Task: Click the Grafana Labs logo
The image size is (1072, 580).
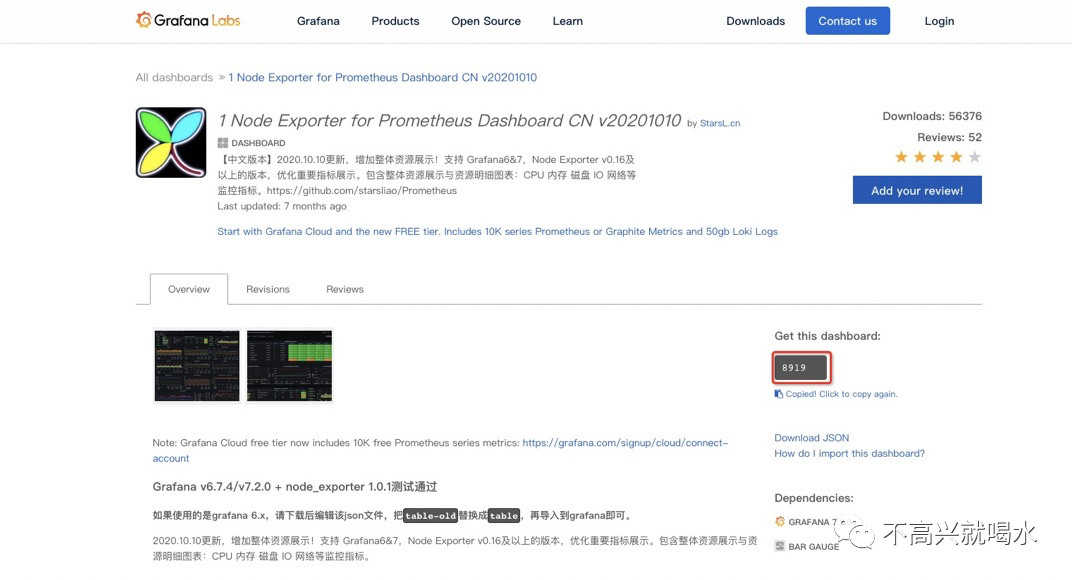Action: (x=188, y=21)
